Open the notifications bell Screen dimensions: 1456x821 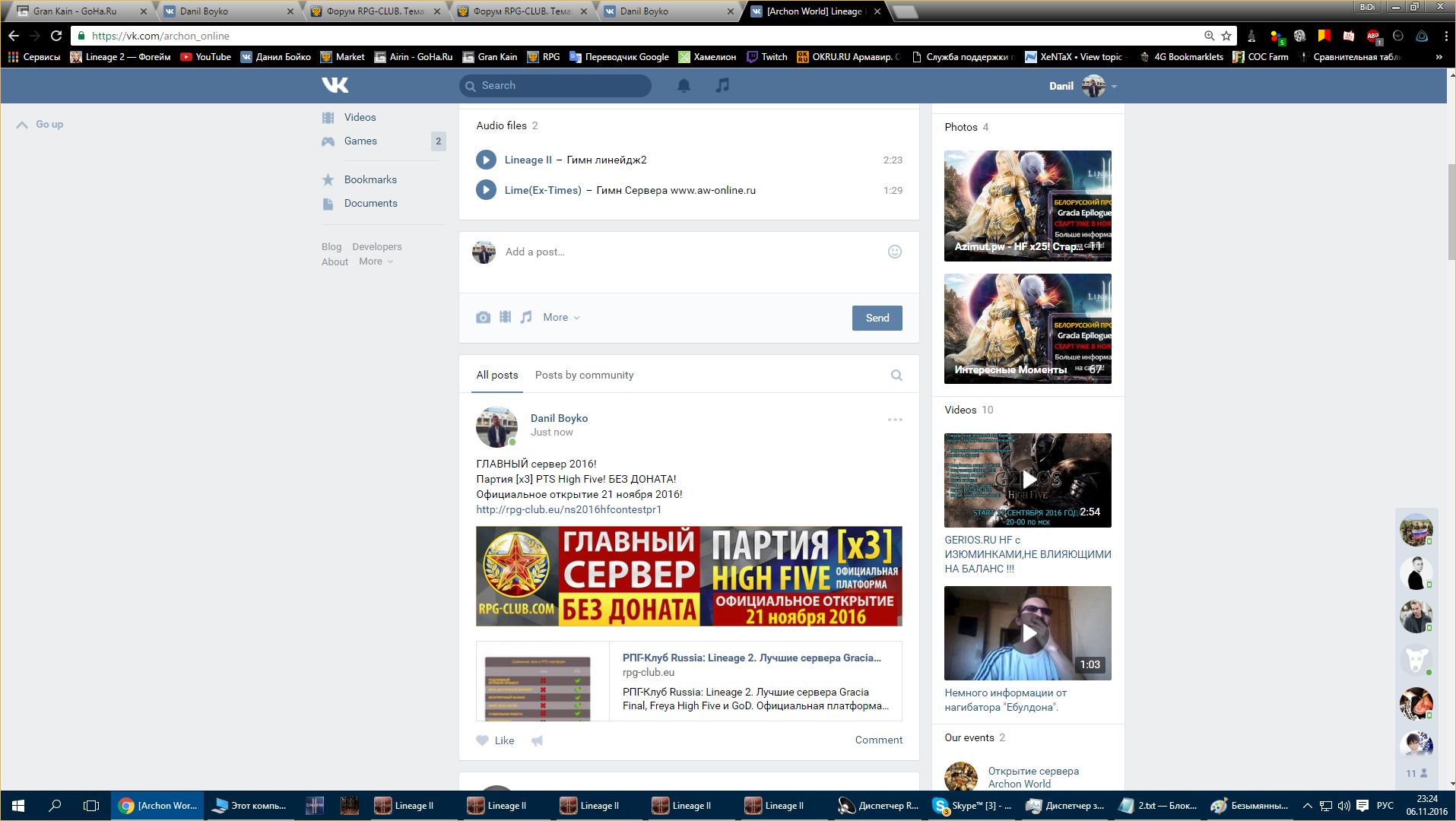pyautogui.click(x=684, y=85)
